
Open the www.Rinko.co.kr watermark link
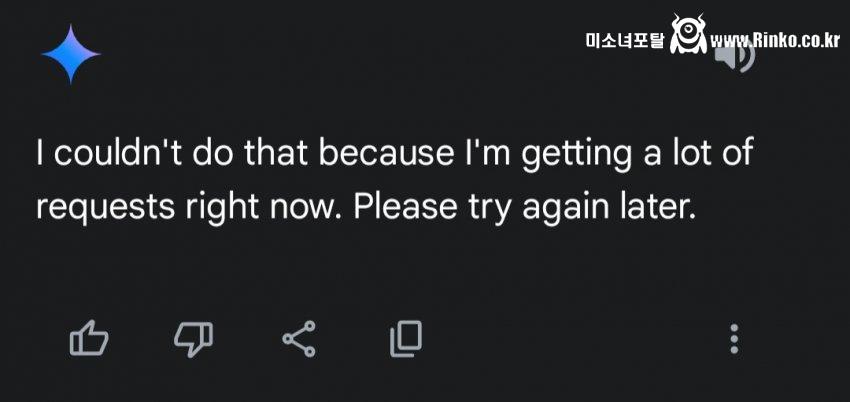[x=775, y=41]
